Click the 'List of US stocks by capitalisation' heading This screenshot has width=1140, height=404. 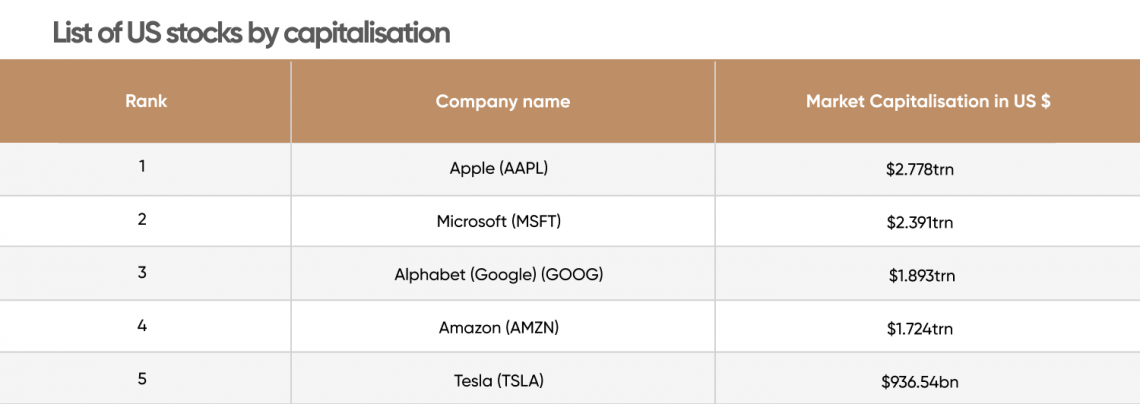coord(251,33)
